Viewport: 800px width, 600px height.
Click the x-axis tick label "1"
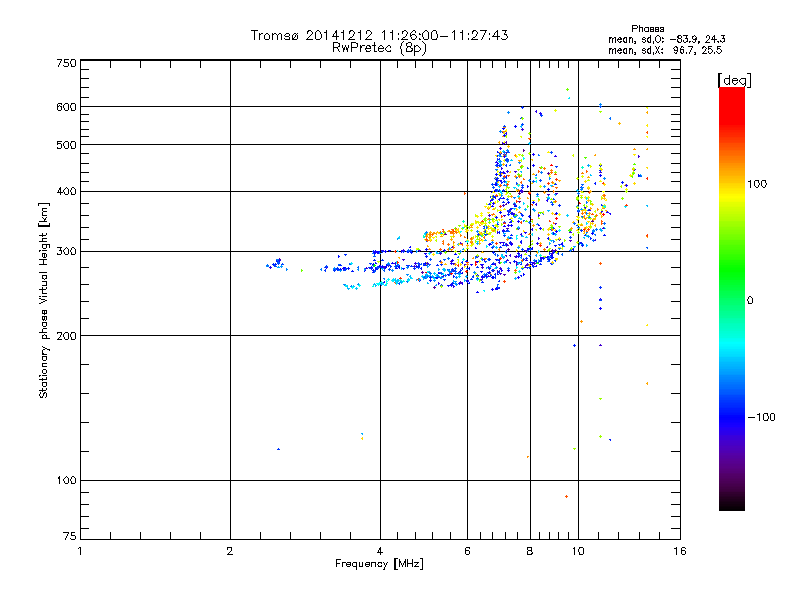[x=80, y=551]
